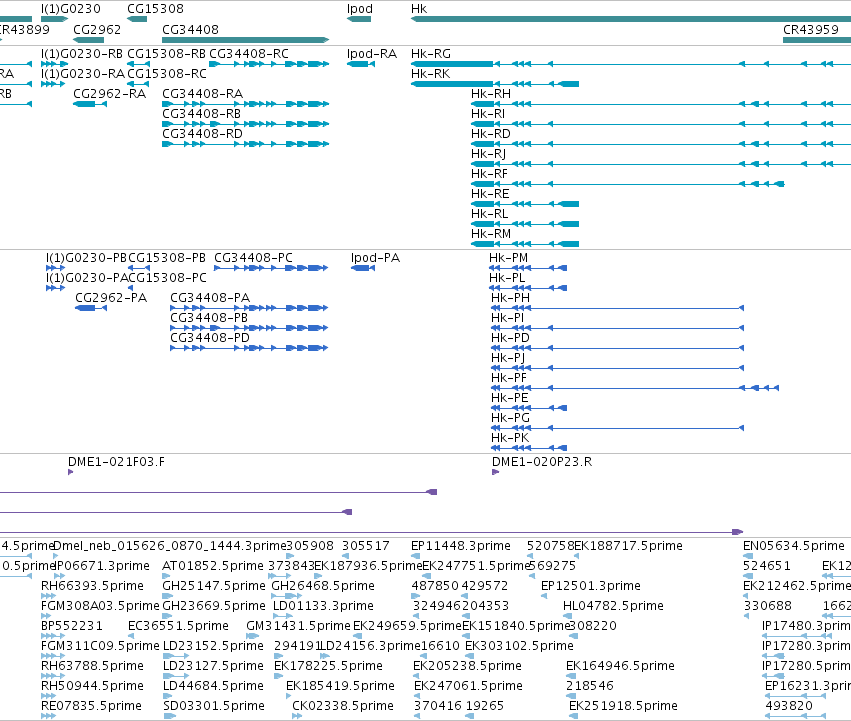Select EK251918.5prime EST label

tap(623, 706)
